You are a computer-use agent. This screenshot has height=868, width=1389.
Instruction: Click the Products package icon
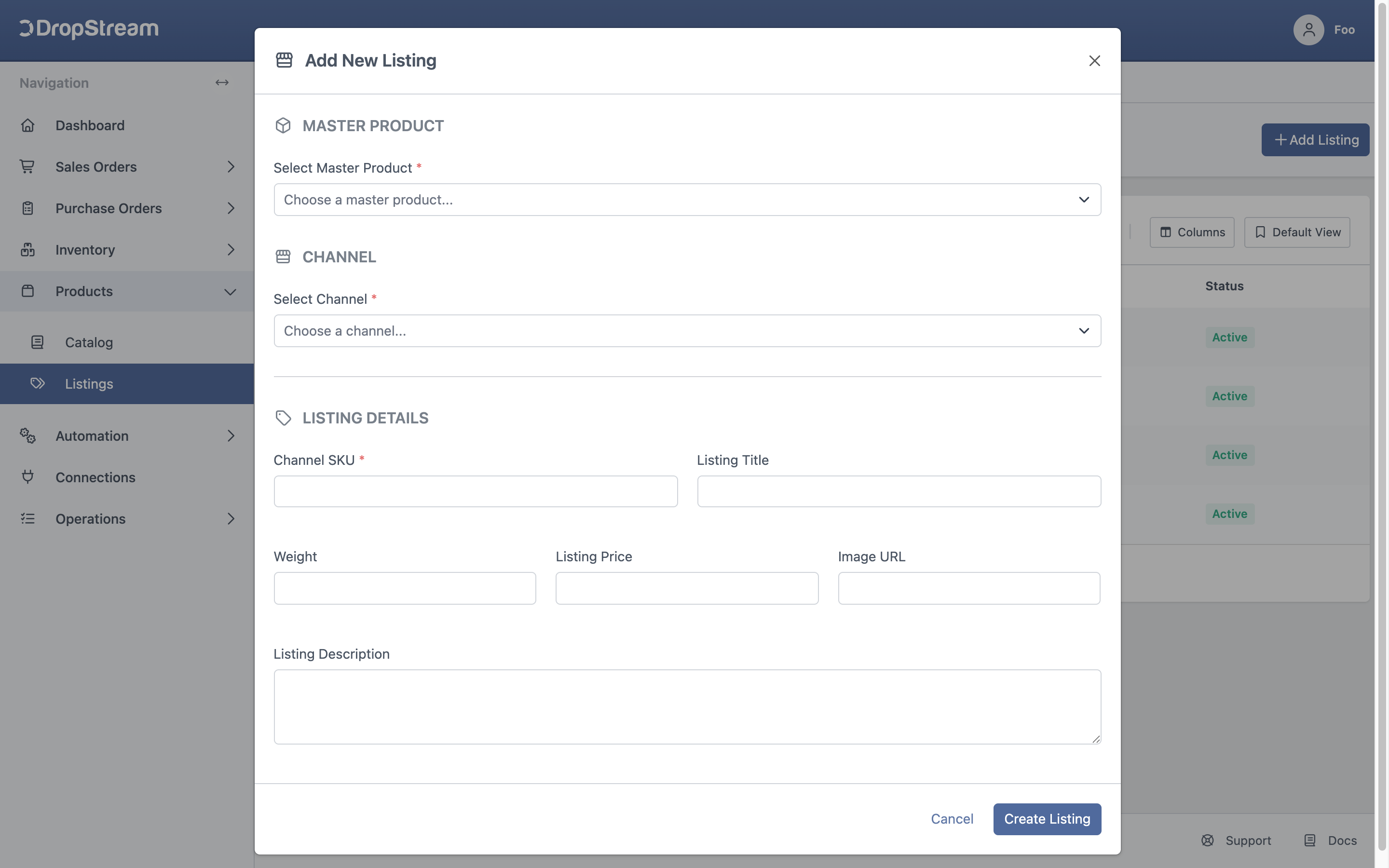[x=27, y=291]
